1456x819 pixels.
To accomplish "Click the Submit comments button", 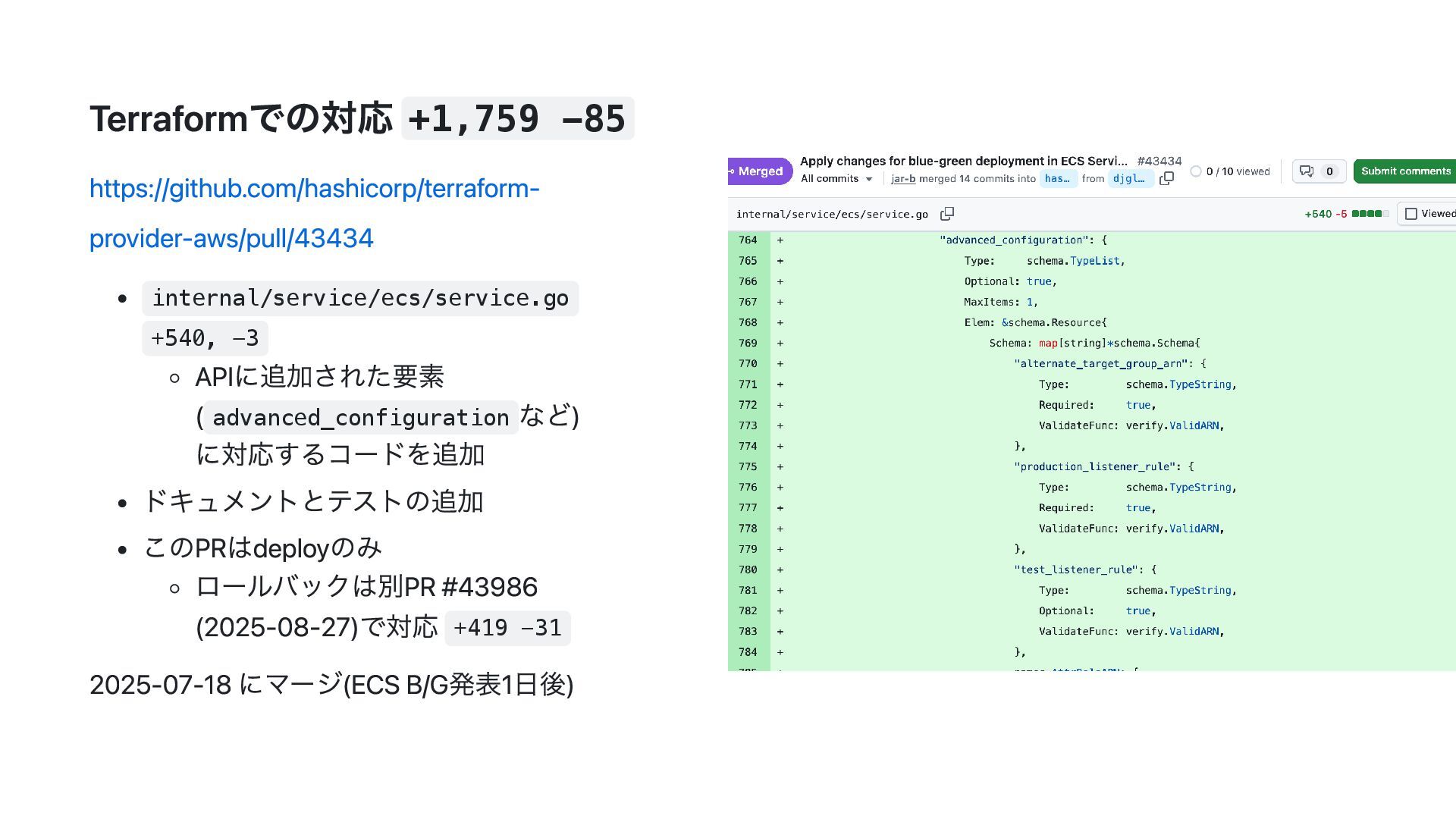I will tap(1405, 171).
